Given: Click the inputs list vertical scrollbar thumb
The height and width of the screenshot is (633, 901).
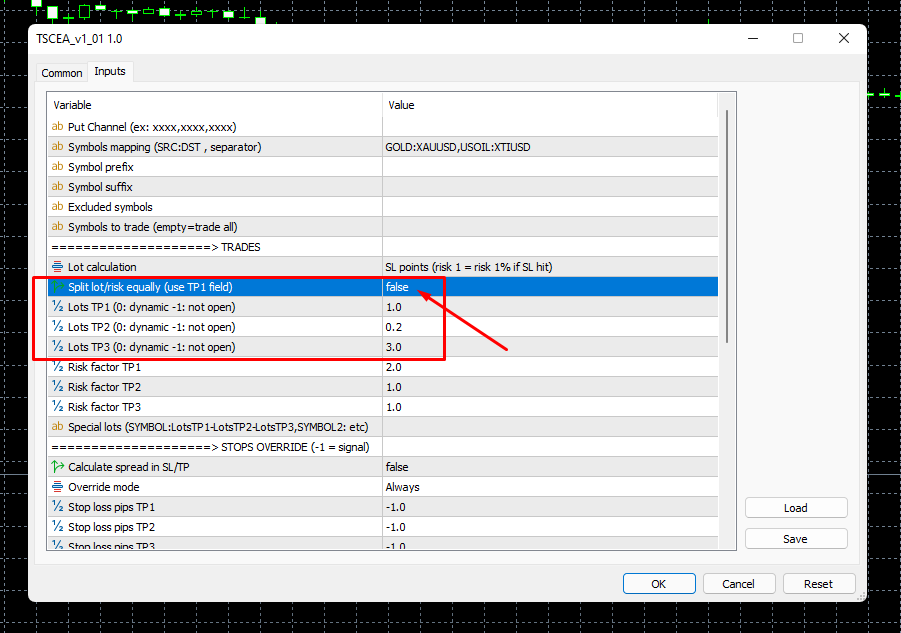Looking at the screenshot, I should [727, 226].
